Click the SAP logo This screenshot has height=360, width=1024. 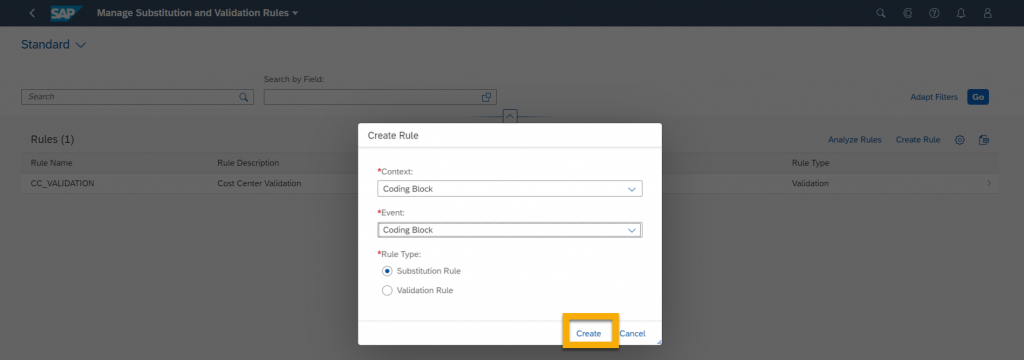point(67,13)
